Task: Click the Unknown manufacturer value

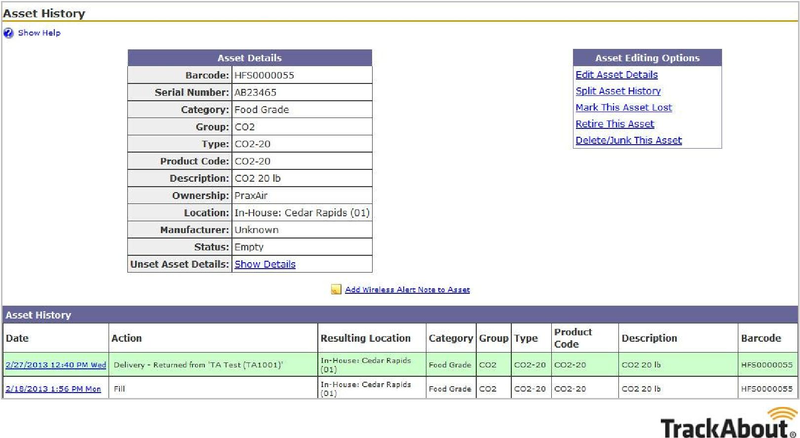Action: coord(256,230)
